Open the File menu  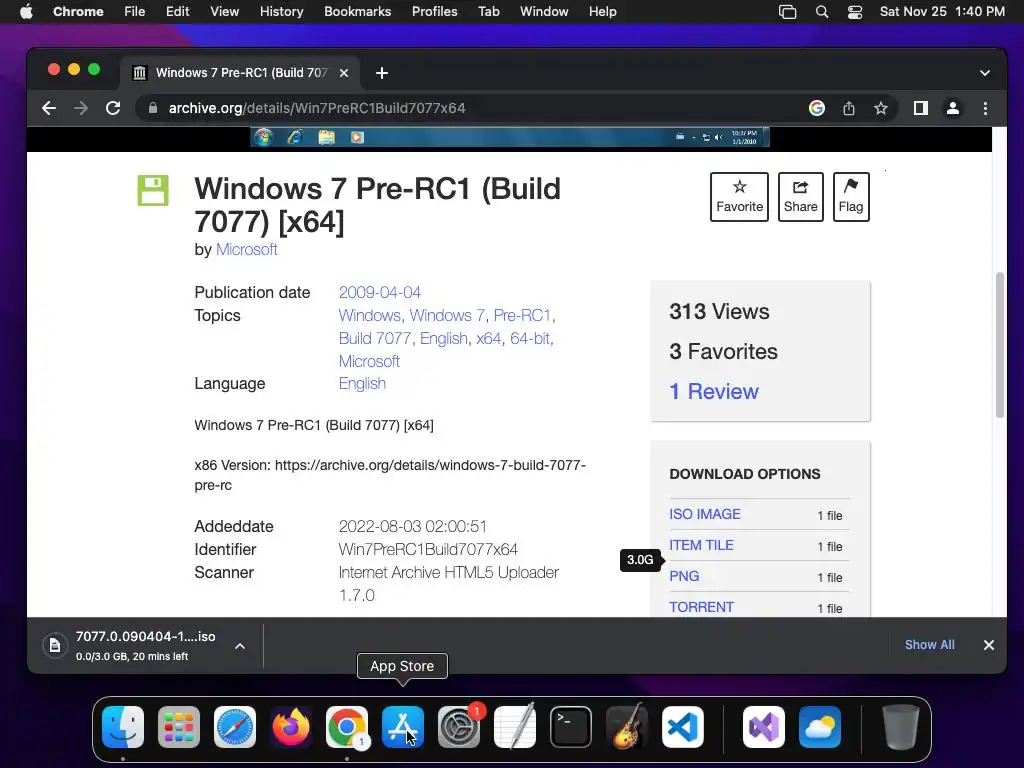(135, 12)
